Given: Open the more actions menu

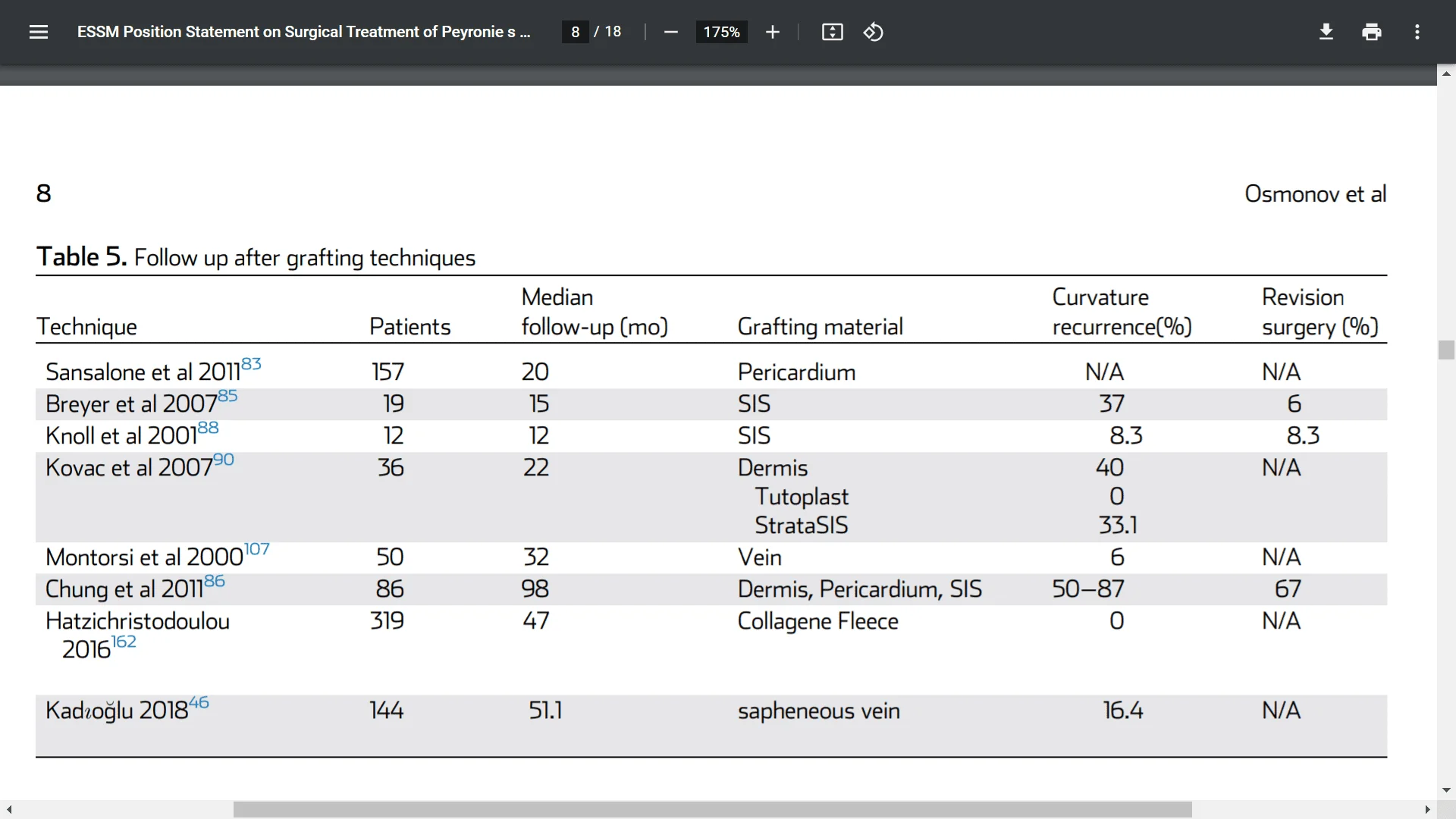Looking at the screenshot, I should (x=1417, y=32).
